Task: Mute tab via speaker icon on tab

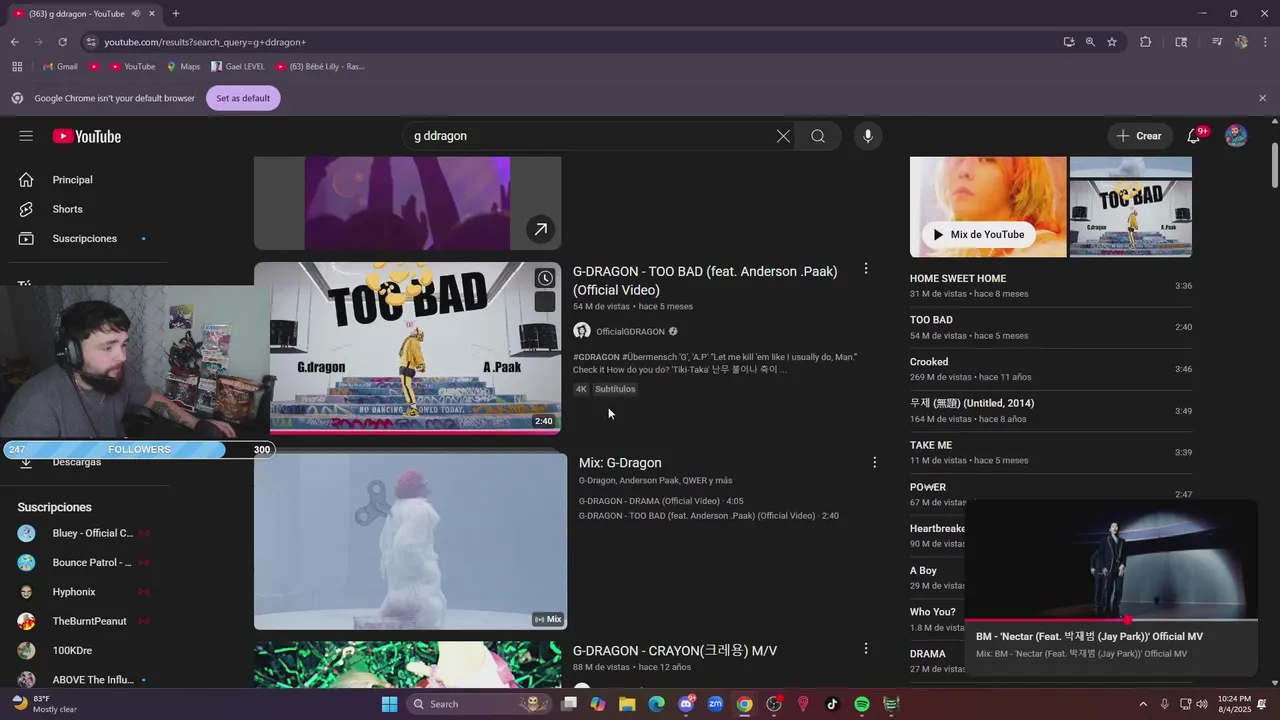Action: 135,14
